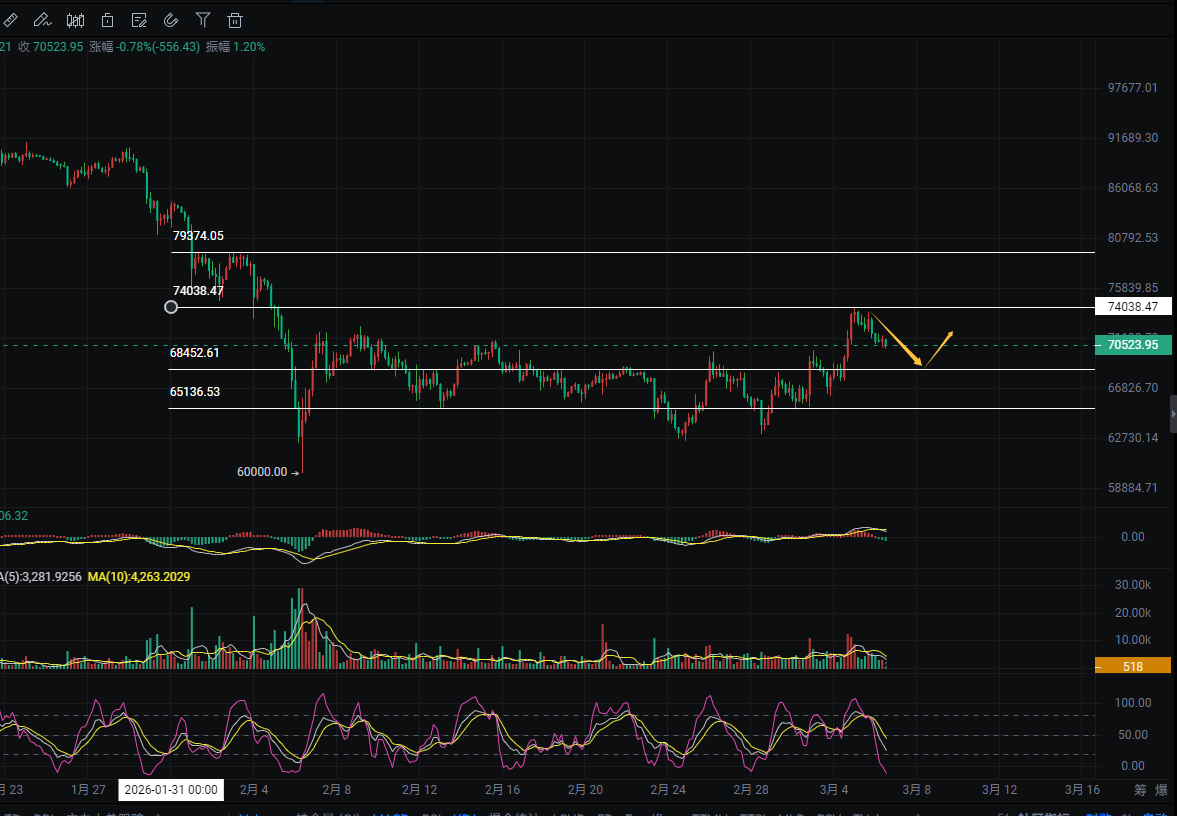Open the filter funnel icon
The height and width of the screenshot is (816, 1177).
pyautogui.click(x=203, y=19)
